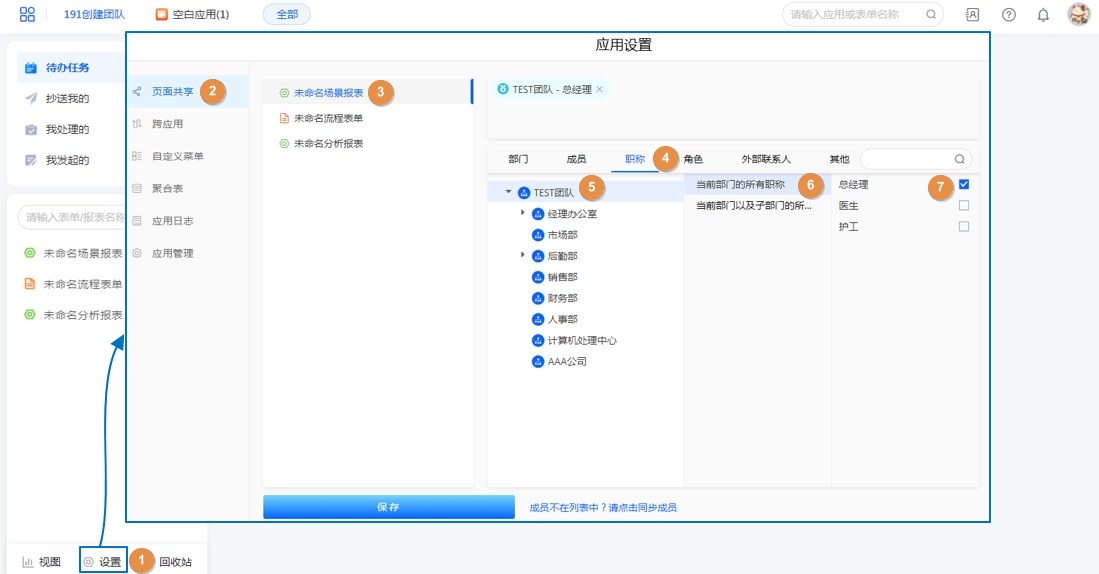Screen dimensions: 1099x574
Task: Click the notification bell icon
Action: pyautogui.click(x=1043, y=15)
